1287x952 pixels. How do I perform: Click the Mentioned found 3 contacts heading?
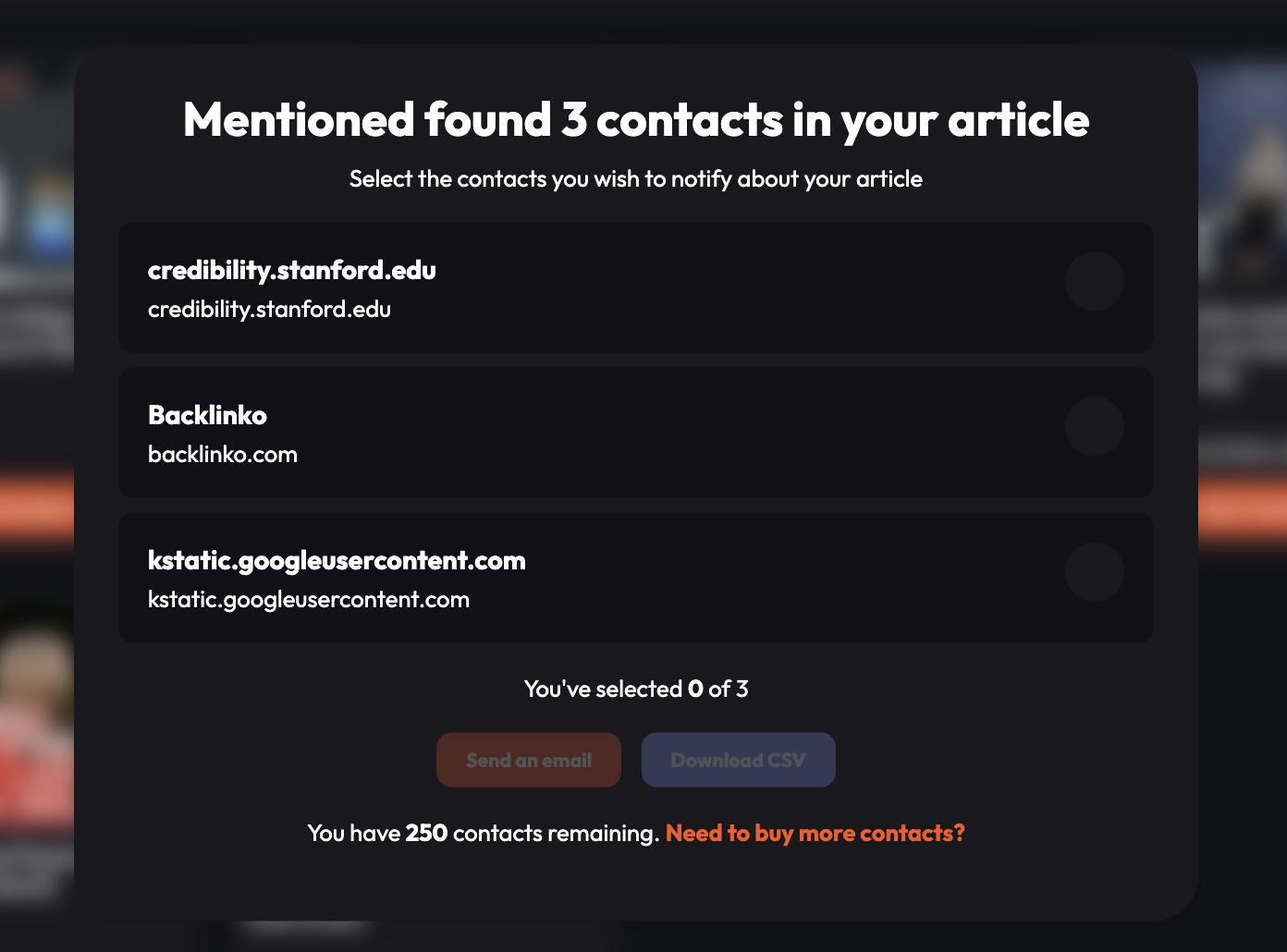[636, 120]
